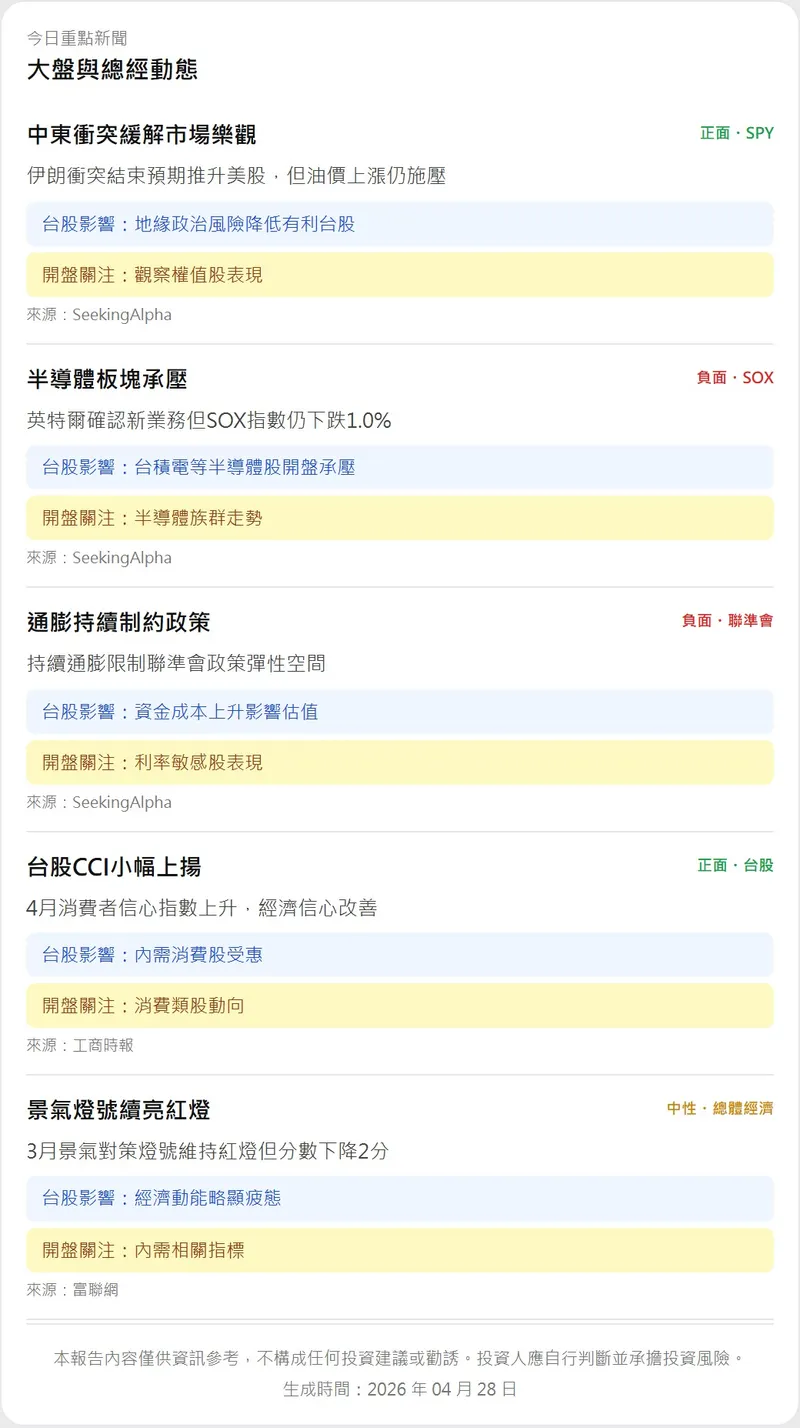Click the green 正面・SPY sentiment tag
The height and width of the screenshot is (1428, 800).
[x=736, y=133]
